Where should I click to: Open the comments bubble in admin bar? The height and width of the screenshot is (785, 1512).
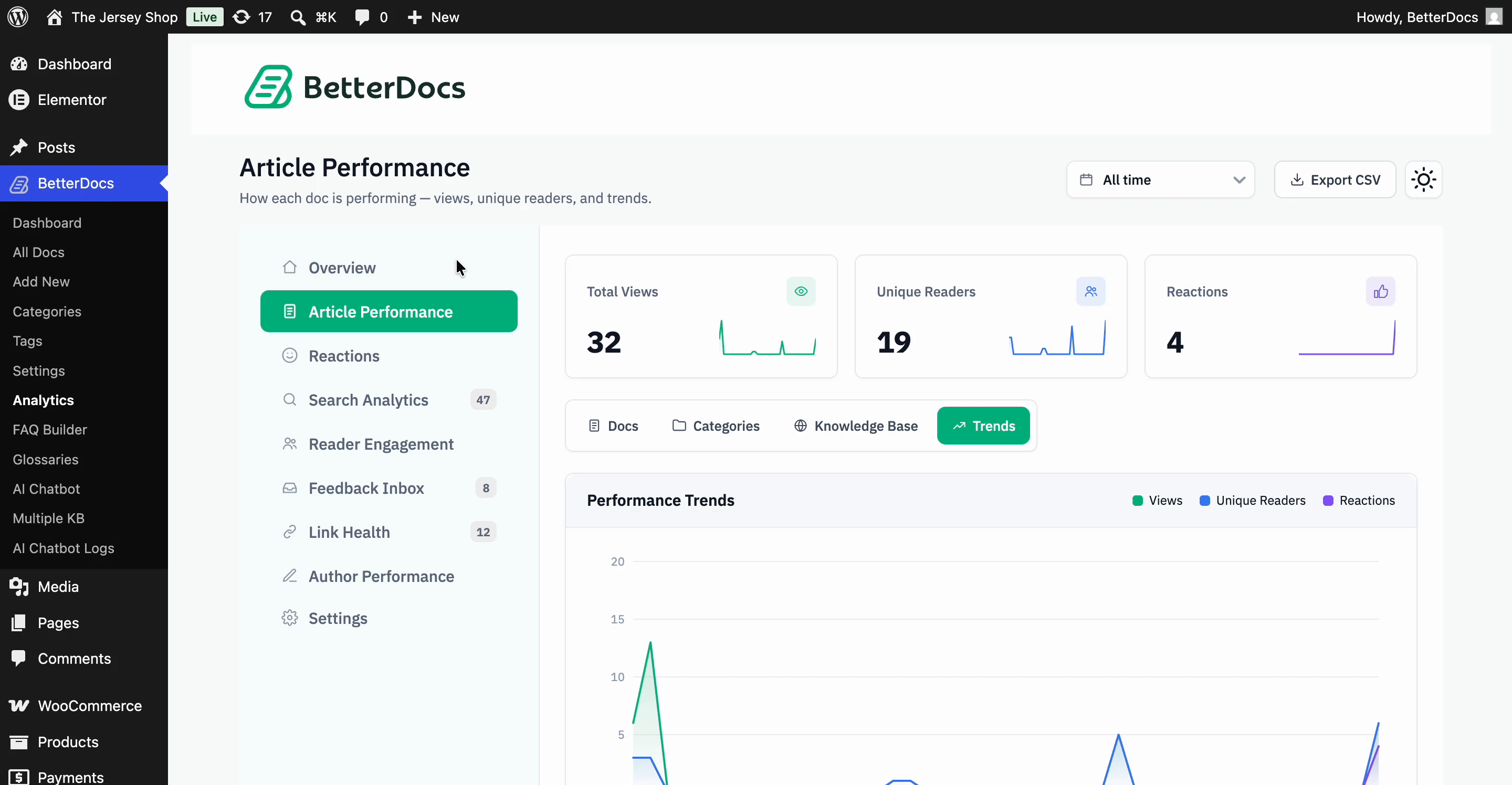coord(362,17)
